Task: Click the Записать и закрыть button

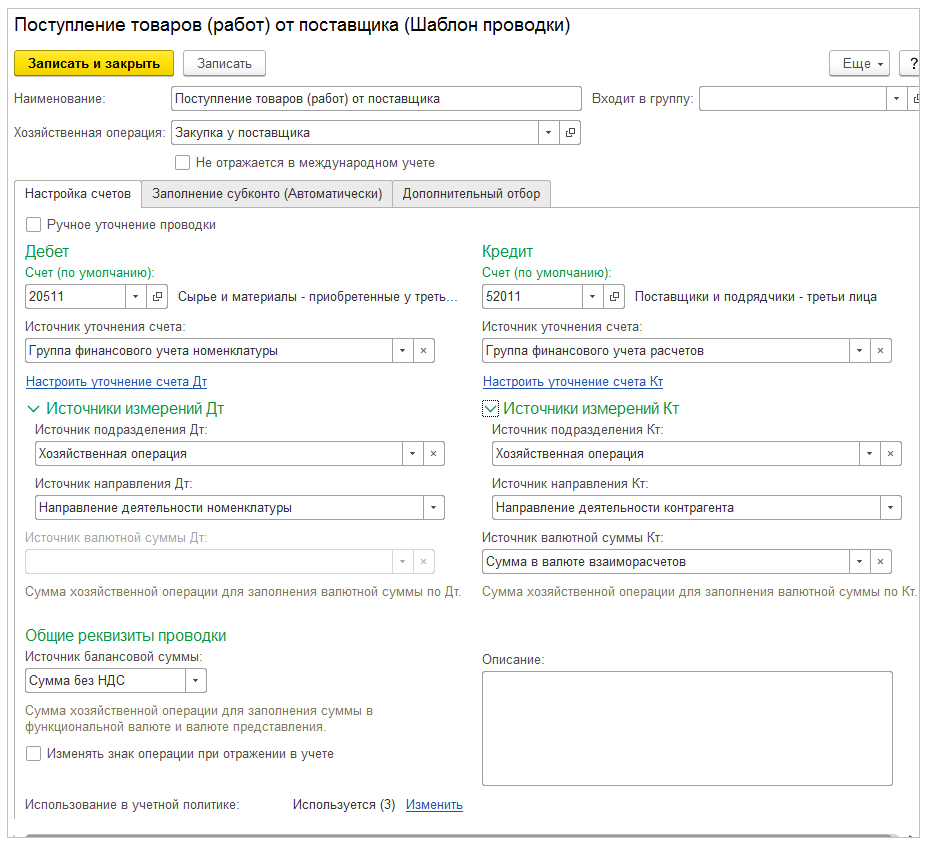Action: pos(94,63)
